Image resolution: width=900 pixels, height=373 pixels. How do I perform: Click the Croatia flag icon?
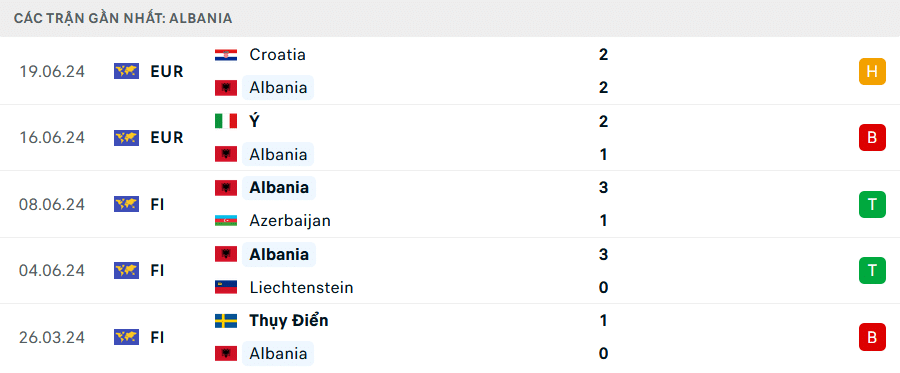pyautogui.click(x=226, y=55)
